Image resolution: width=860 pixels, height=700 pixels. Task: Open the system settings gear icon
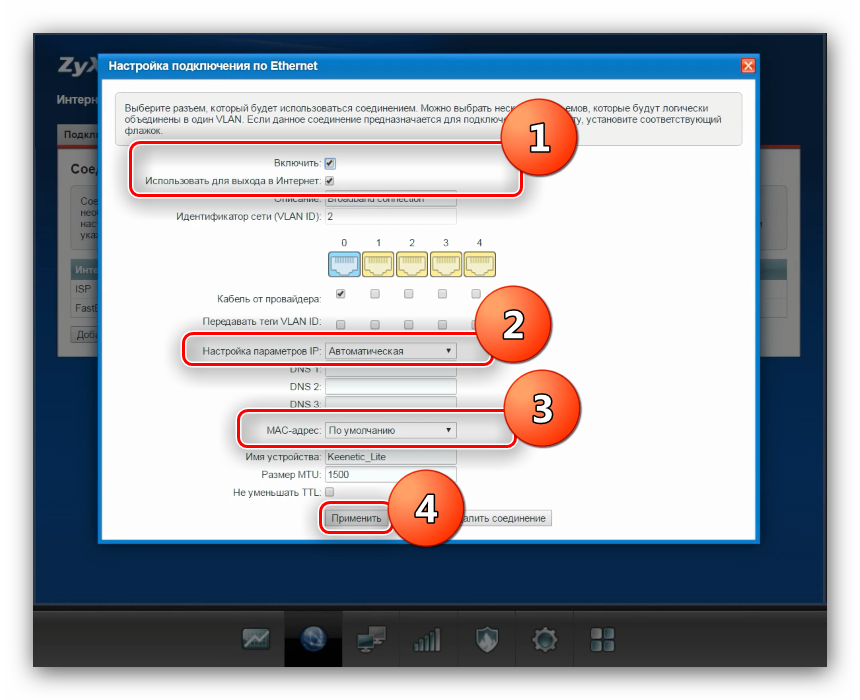[545, 640]
